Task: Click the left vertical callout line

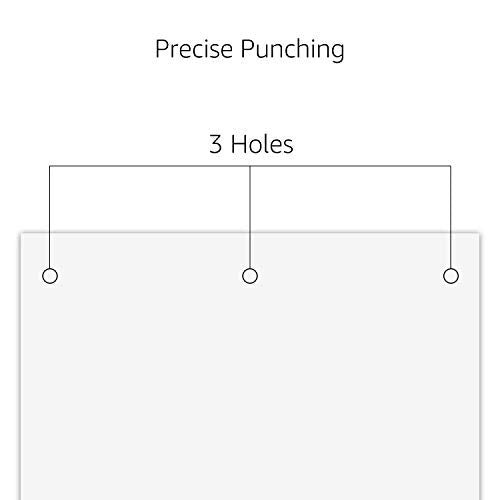Action: [x=50, y=217]
